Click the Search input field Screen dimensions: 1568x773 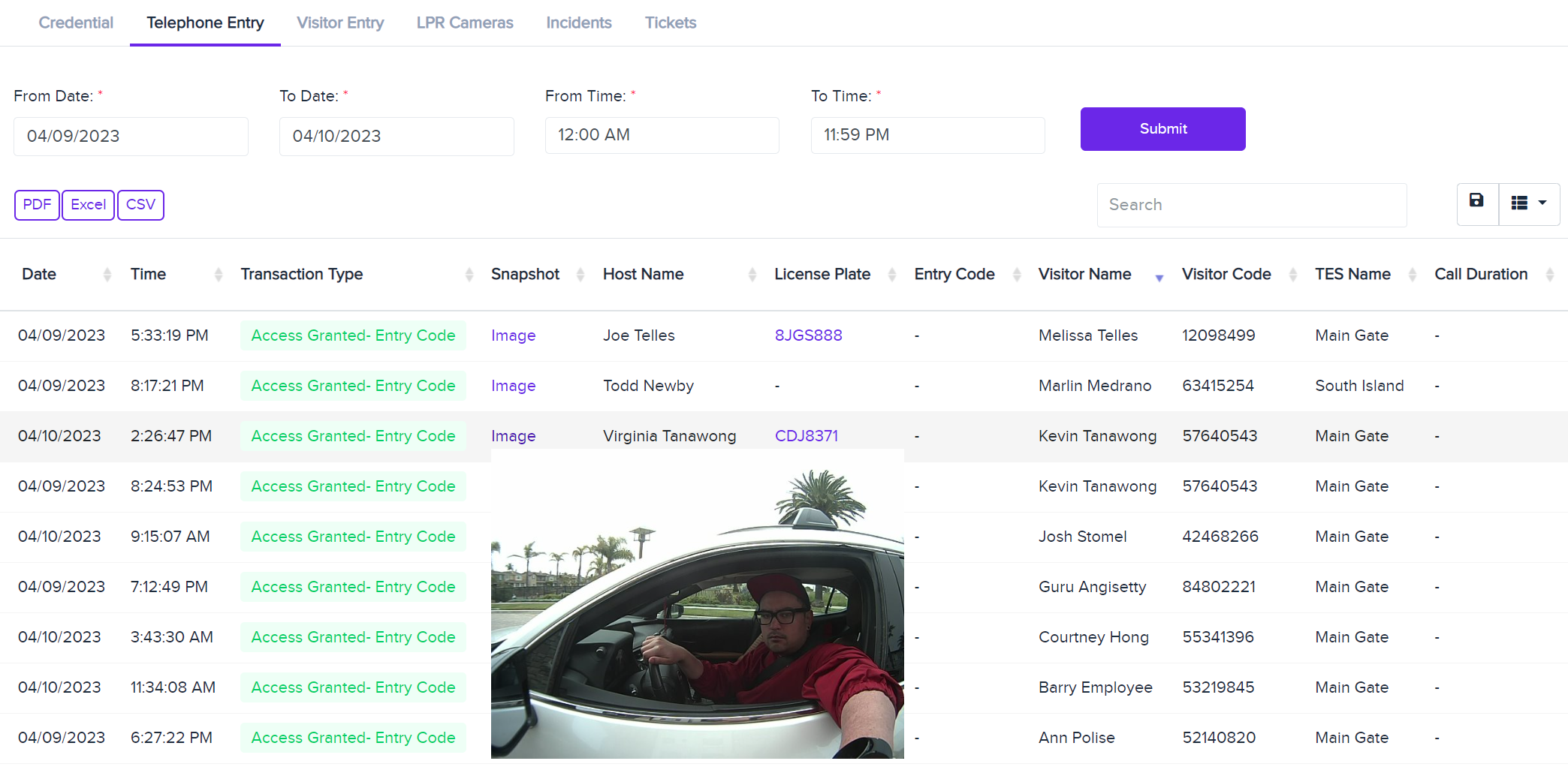(1251, 205)
